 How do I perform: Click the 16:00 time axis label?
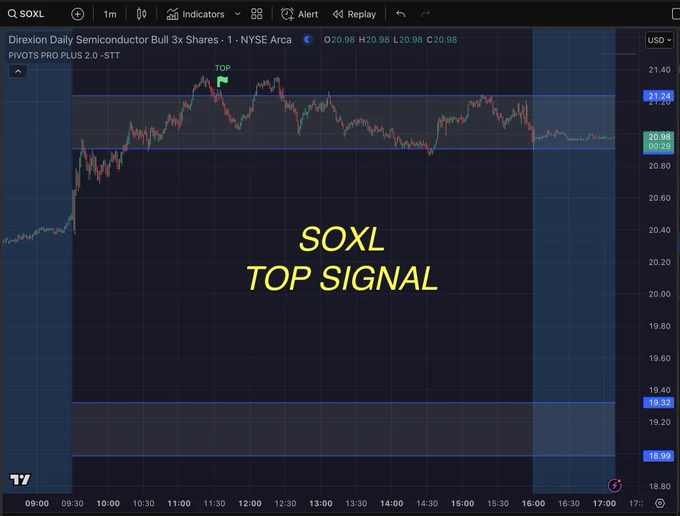coord(533,503)
